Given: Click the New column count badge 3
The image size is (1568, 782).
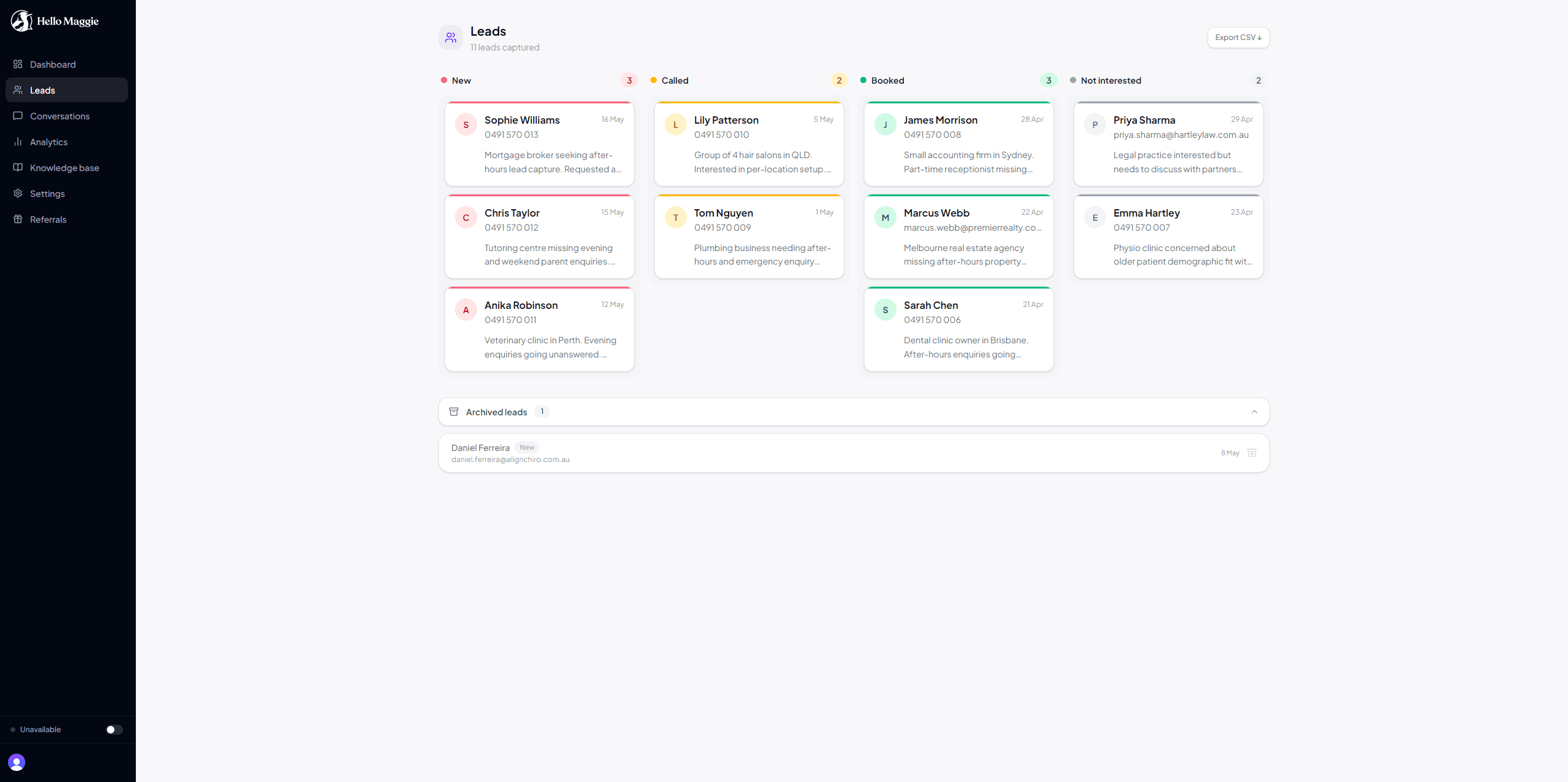Looking at the screenshot, I should (x=629, y=81).
